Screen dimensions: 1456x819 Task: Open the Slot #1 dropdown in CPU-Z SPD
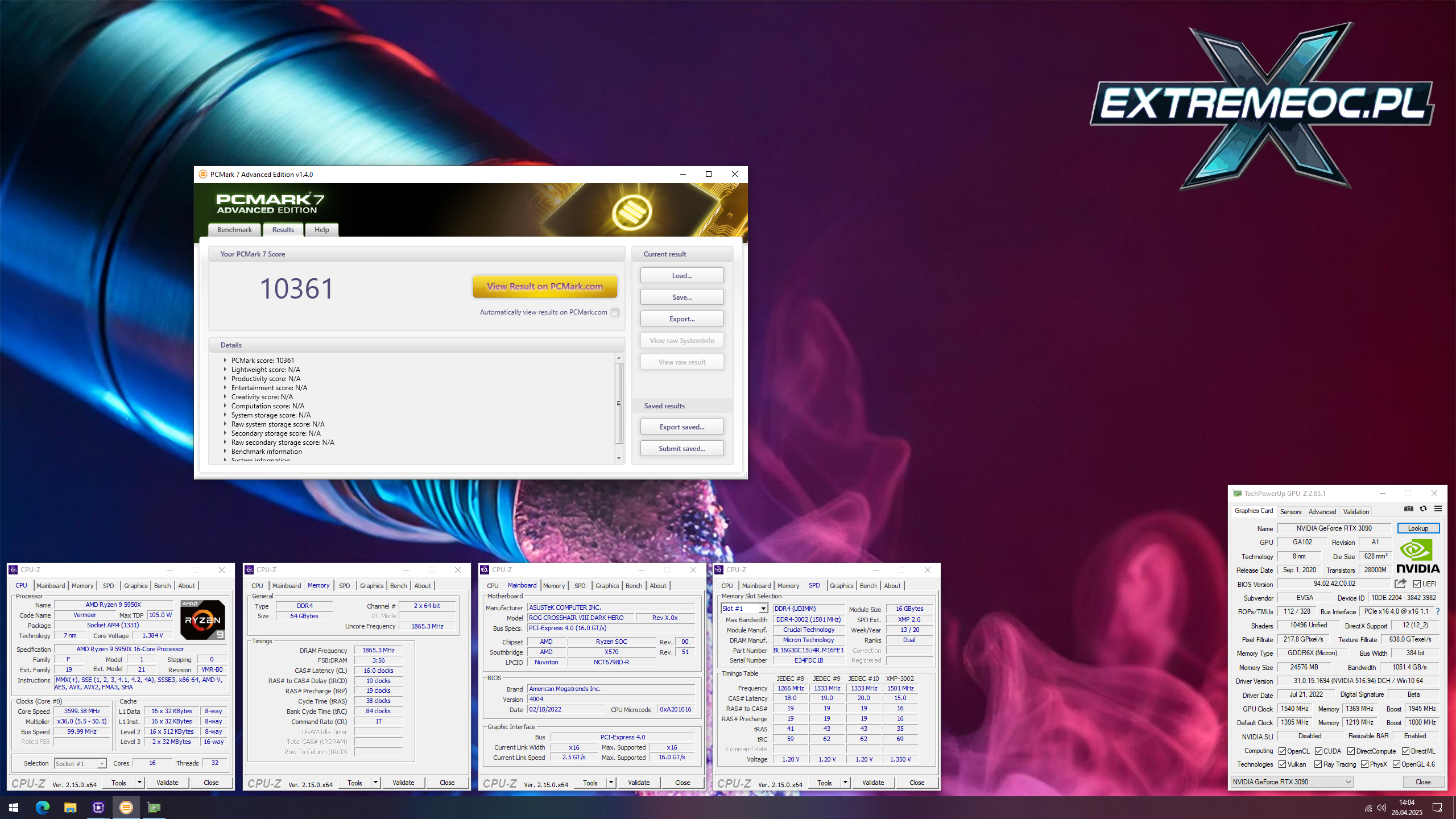[x=744, y=609]
